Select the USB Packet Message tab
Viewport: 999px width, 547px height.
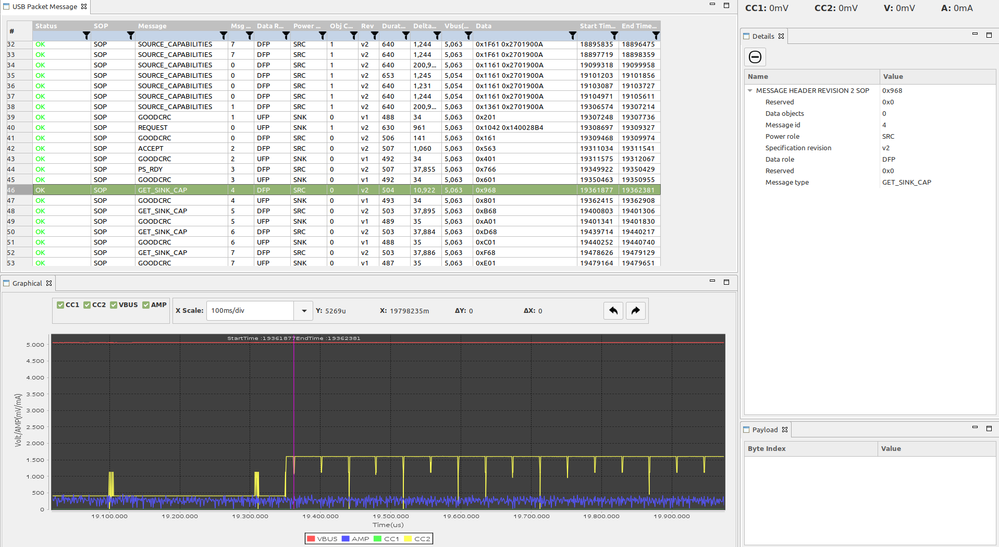[45, 6]
